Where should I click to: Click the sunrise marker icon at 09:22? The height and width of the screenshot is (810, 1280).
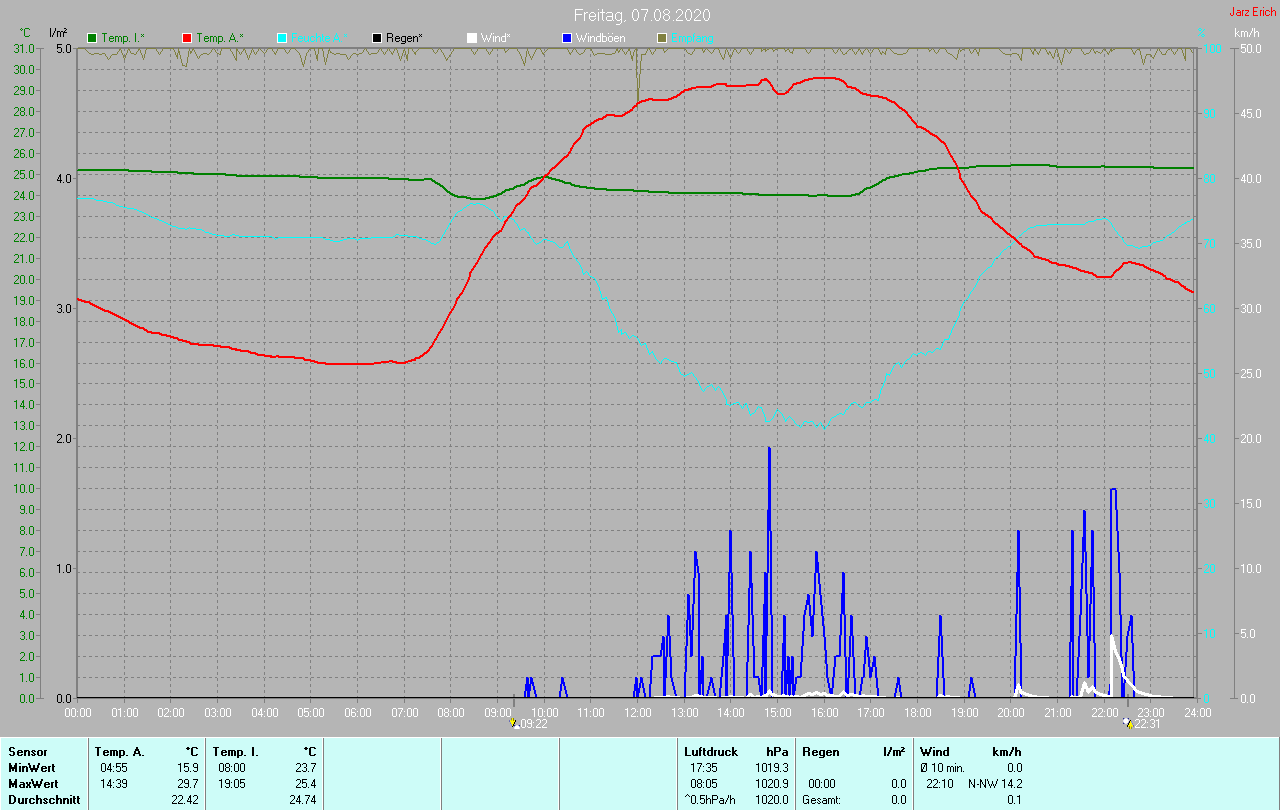point(514,723)
